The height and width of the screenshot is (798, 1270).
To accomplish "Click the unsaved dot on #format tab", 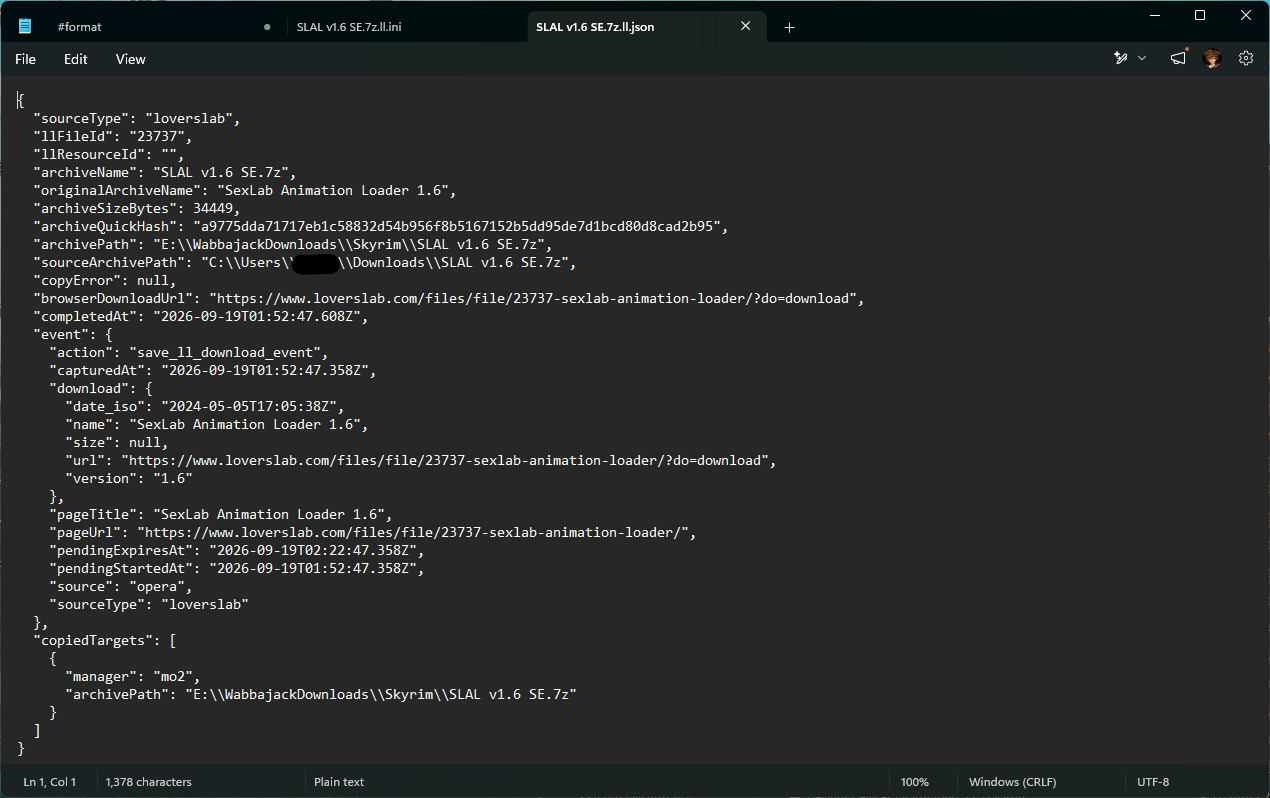I will [x=267, y=27].
